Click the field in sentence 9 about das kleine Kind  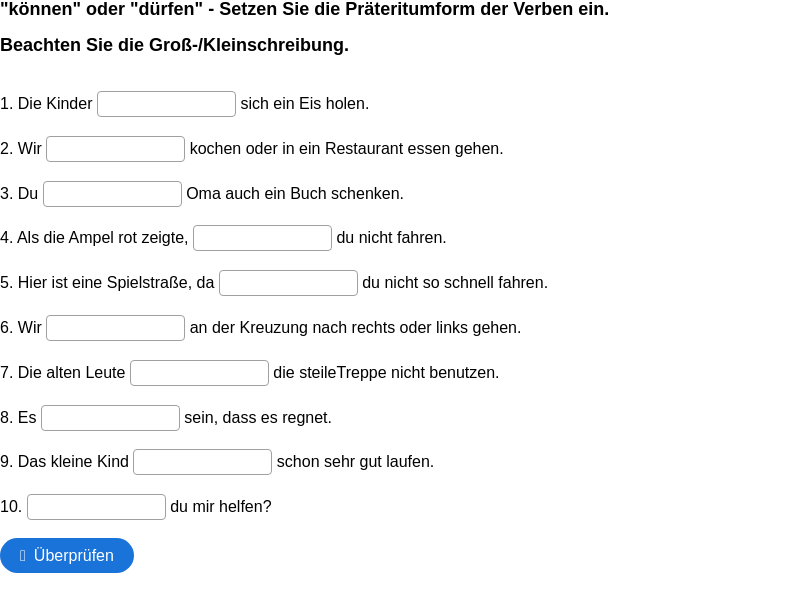202,461
